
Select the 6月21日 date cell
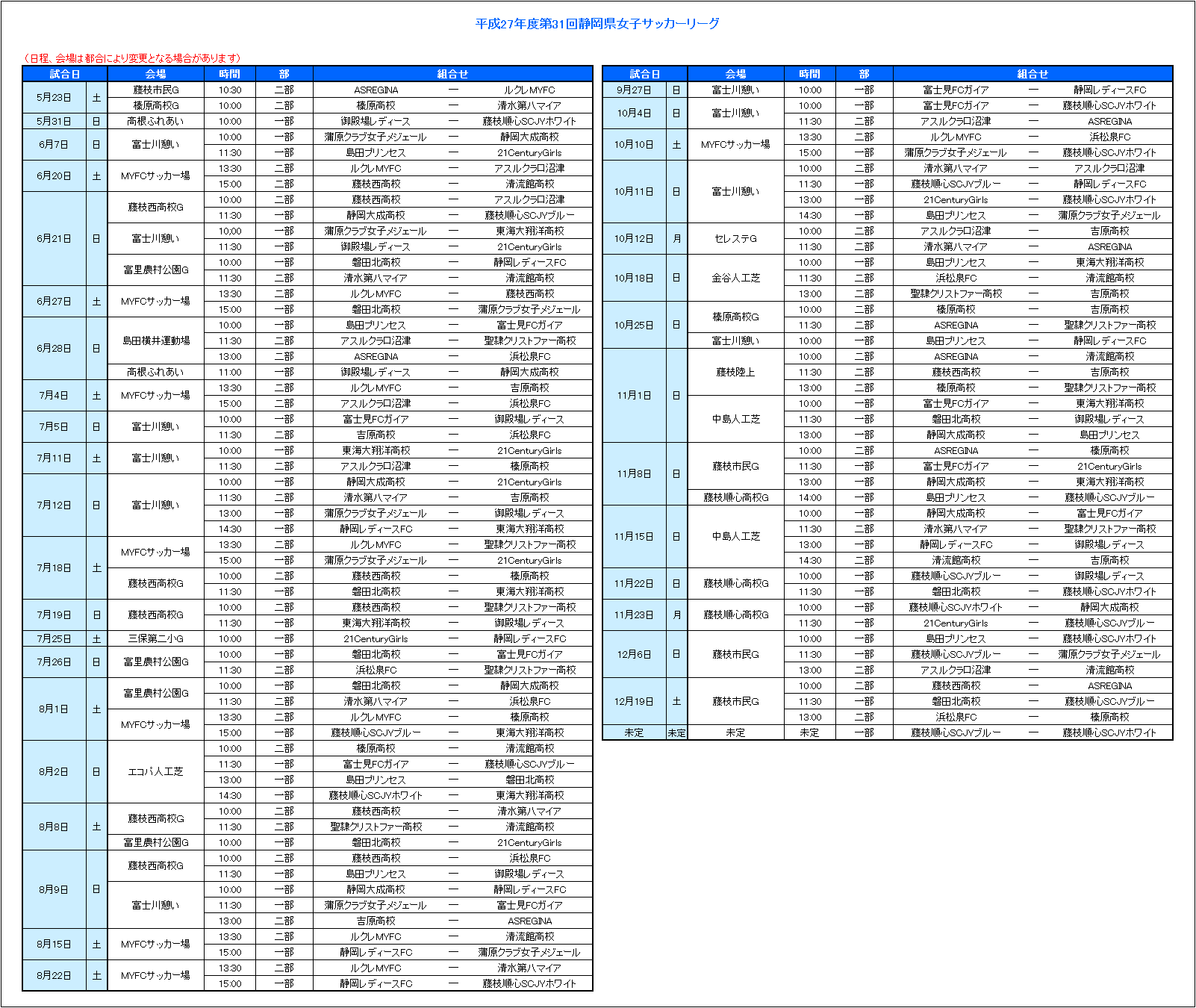54,239
